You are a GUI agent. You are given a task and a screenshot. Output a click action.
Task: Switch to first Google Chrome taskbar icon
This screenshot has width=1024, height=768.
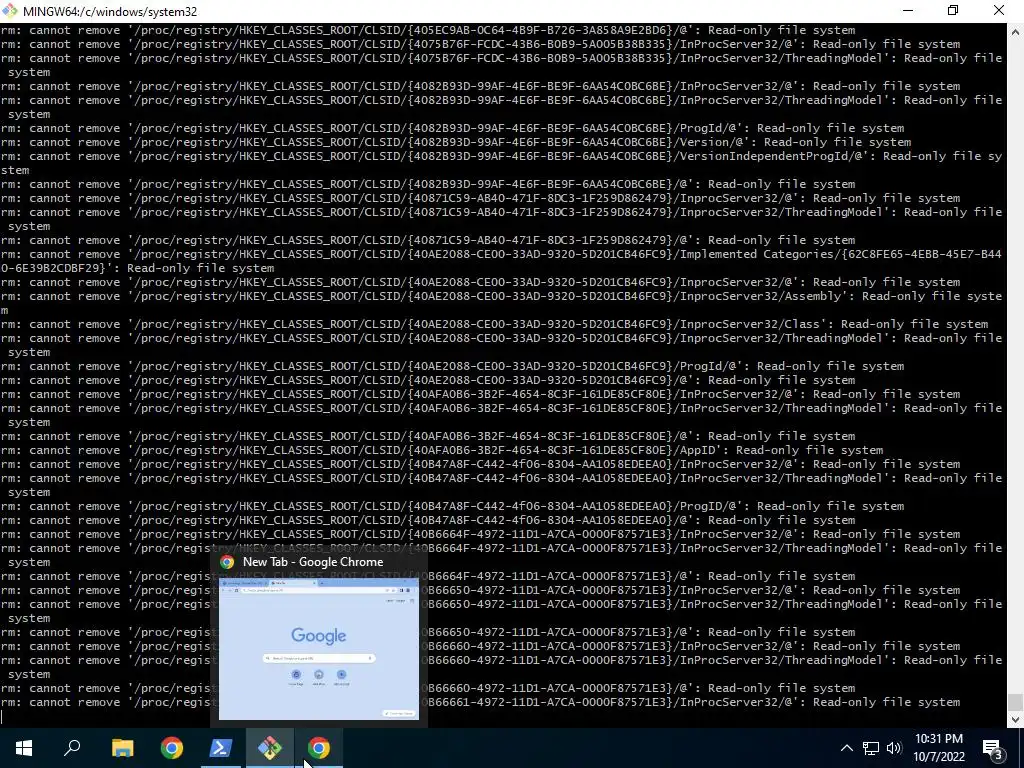coord(172,748)
